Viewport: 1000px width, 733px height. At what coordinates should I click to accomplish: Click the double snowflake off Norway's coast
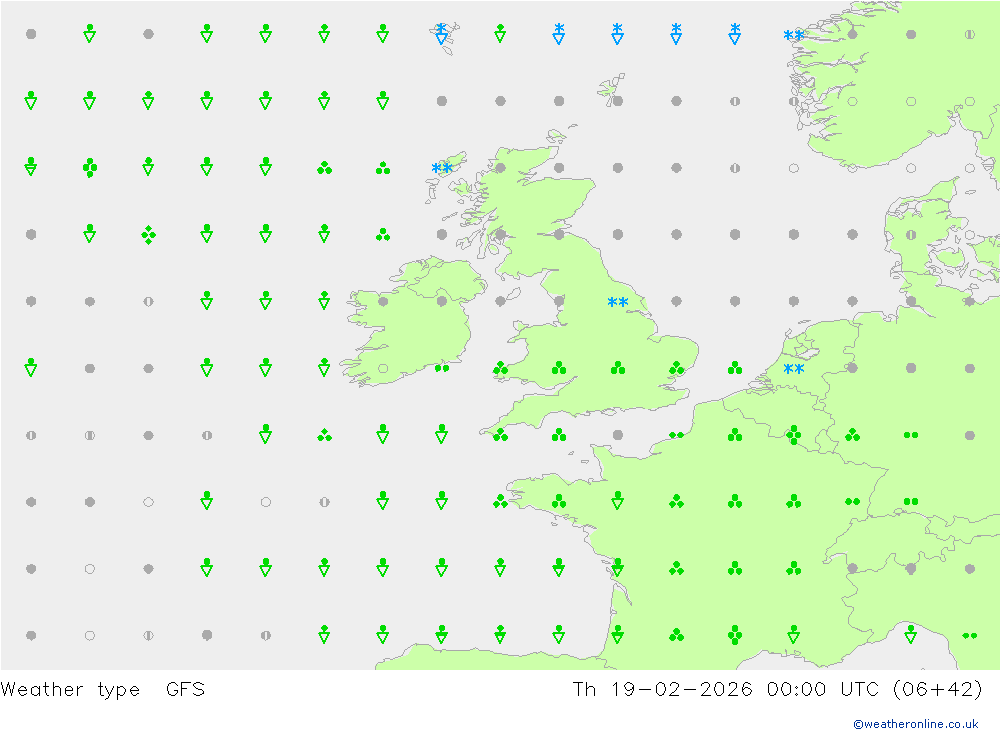793,35
